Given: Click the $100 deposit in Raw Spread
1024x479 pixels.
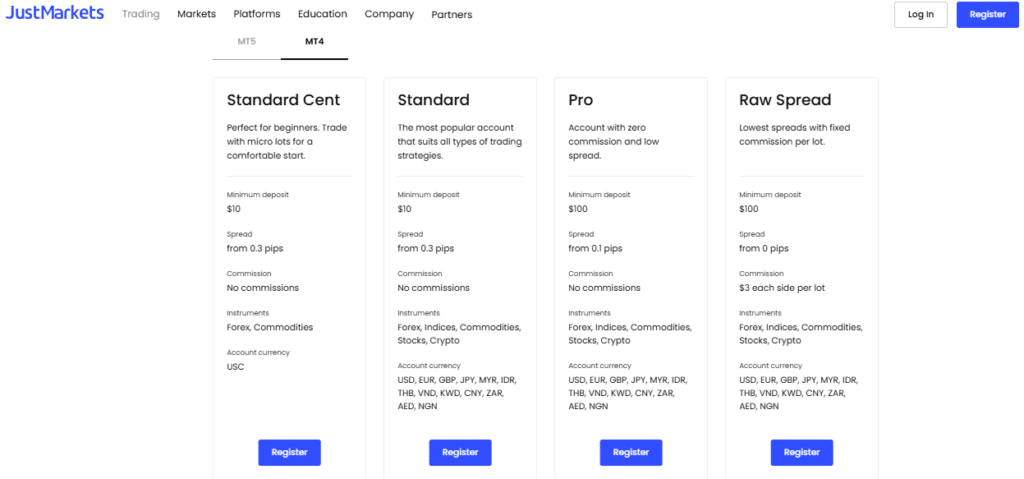Looking at the screenshot, I should [x=749, y=209].
